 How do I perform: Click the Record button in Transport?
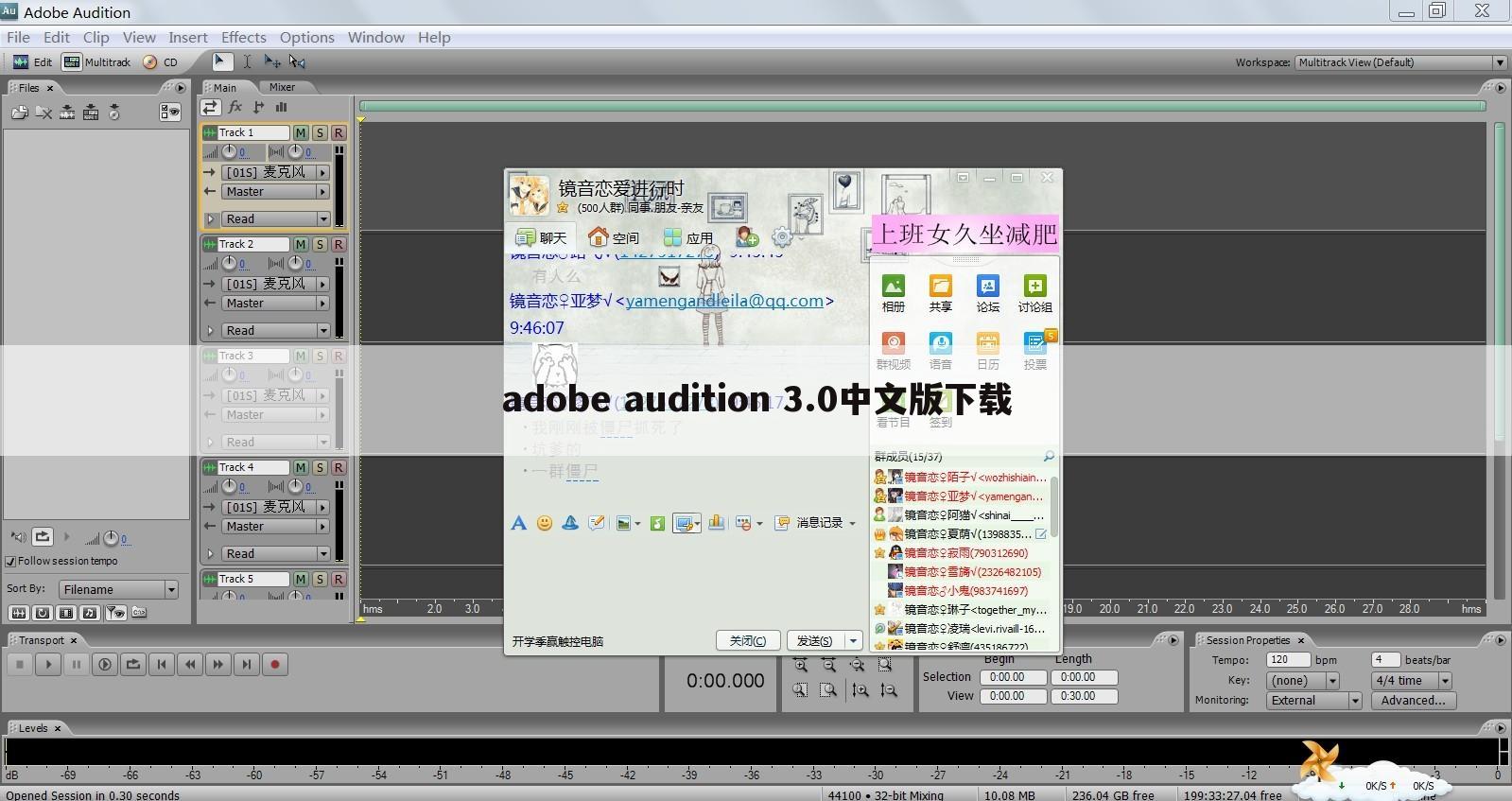pyautogui.click(x=275, y=664)
